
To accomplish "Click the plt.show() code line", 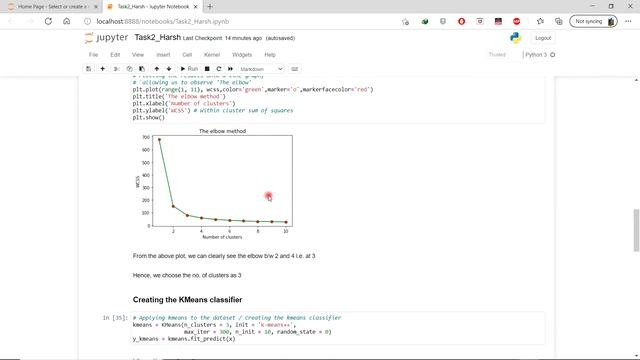I will [x=149, y=118].
